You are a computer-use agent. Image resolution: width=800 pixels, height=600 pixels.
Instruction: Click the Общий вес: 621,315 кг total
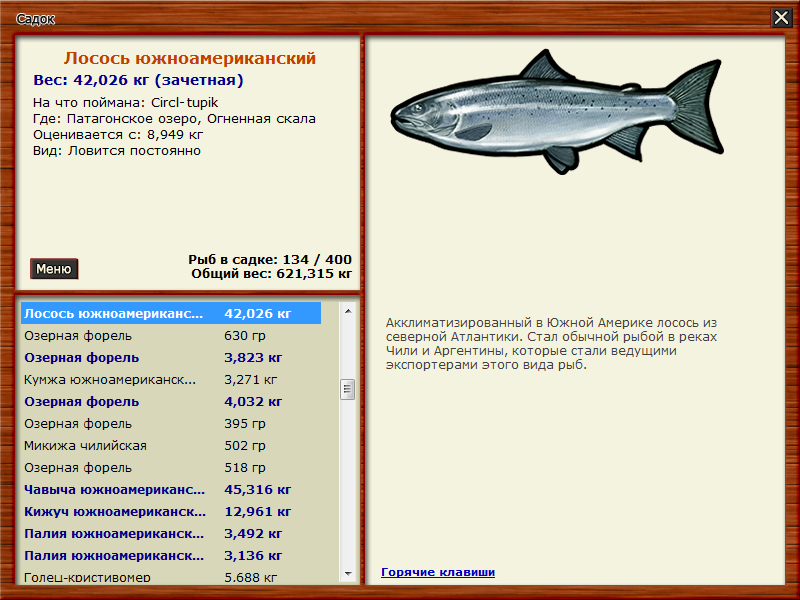[271, 274]
